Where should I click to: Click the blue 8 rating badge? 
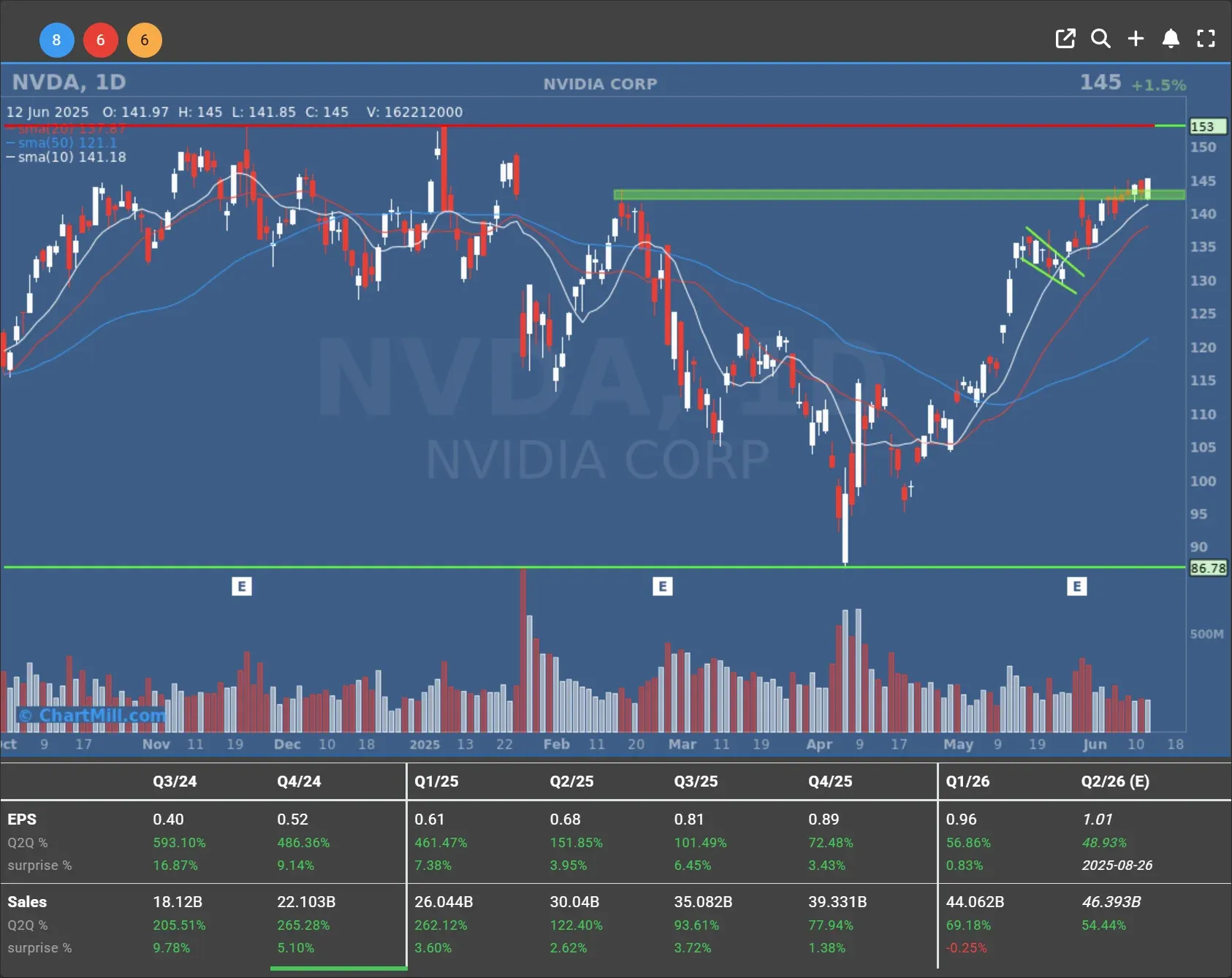click(x=56, y=40)
